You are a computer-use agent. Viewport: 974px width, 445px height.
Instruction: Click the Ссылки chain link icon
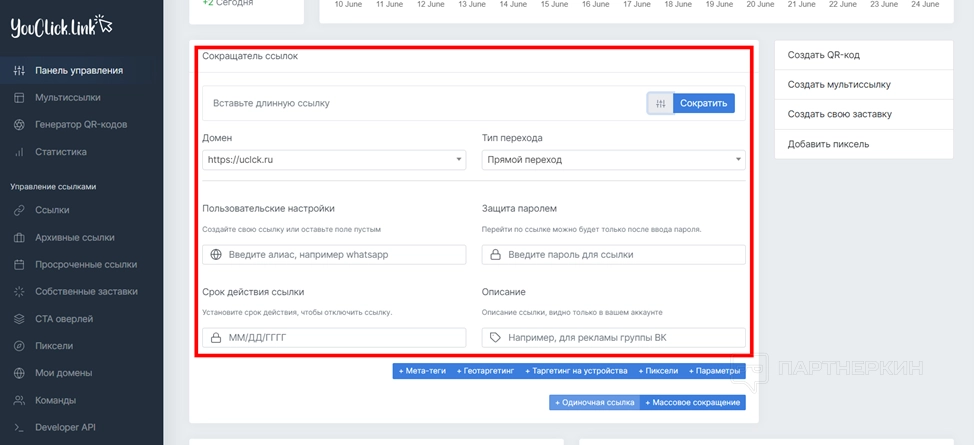(19, 210)
